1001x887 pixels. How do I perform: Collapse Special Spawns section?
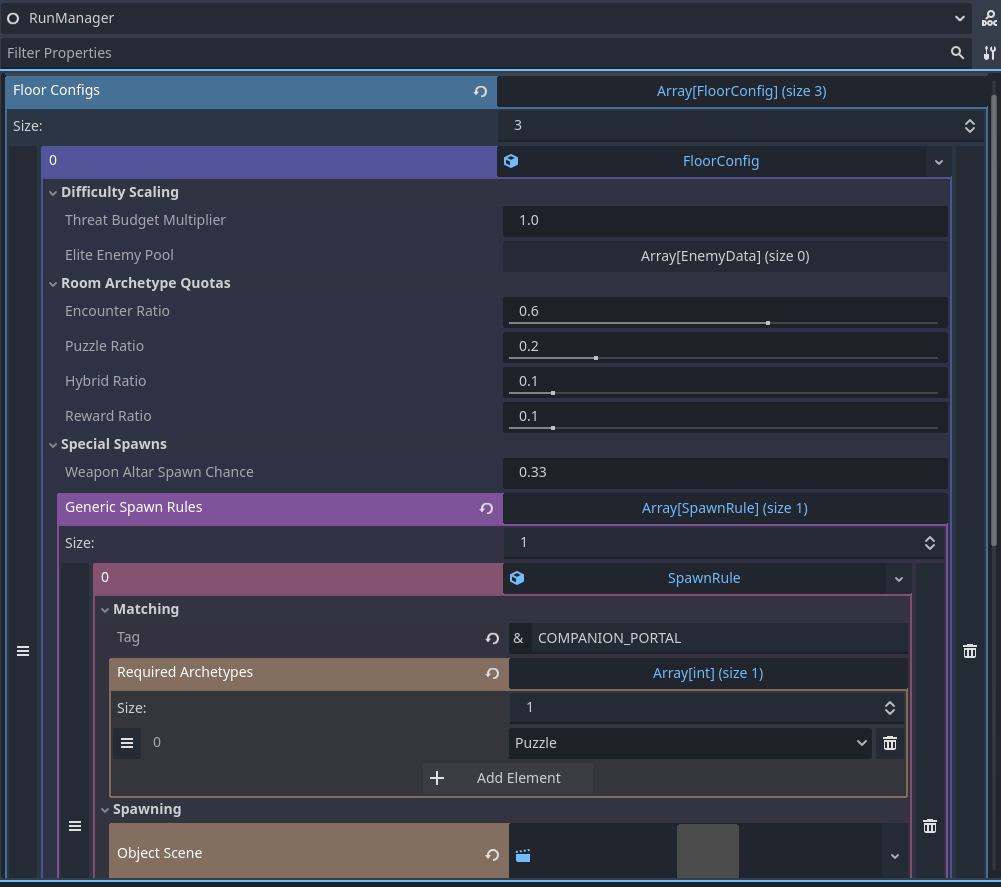pyautogui.click(x=53, y=445)
